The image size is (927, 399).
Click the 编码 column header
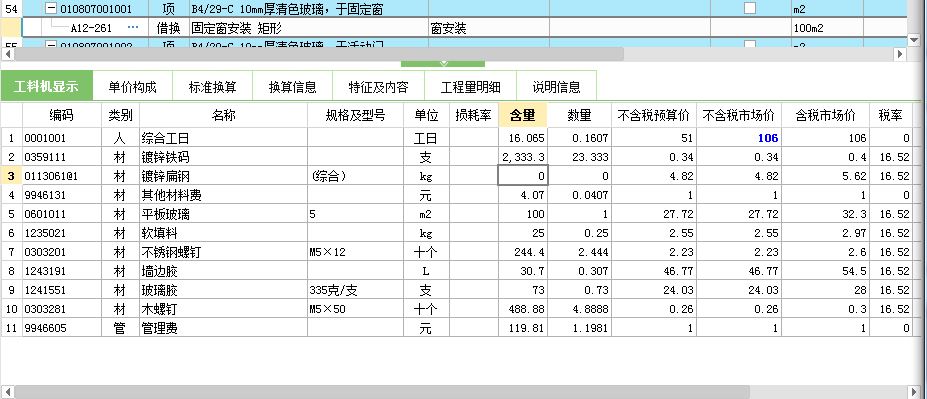pos(61,116)
